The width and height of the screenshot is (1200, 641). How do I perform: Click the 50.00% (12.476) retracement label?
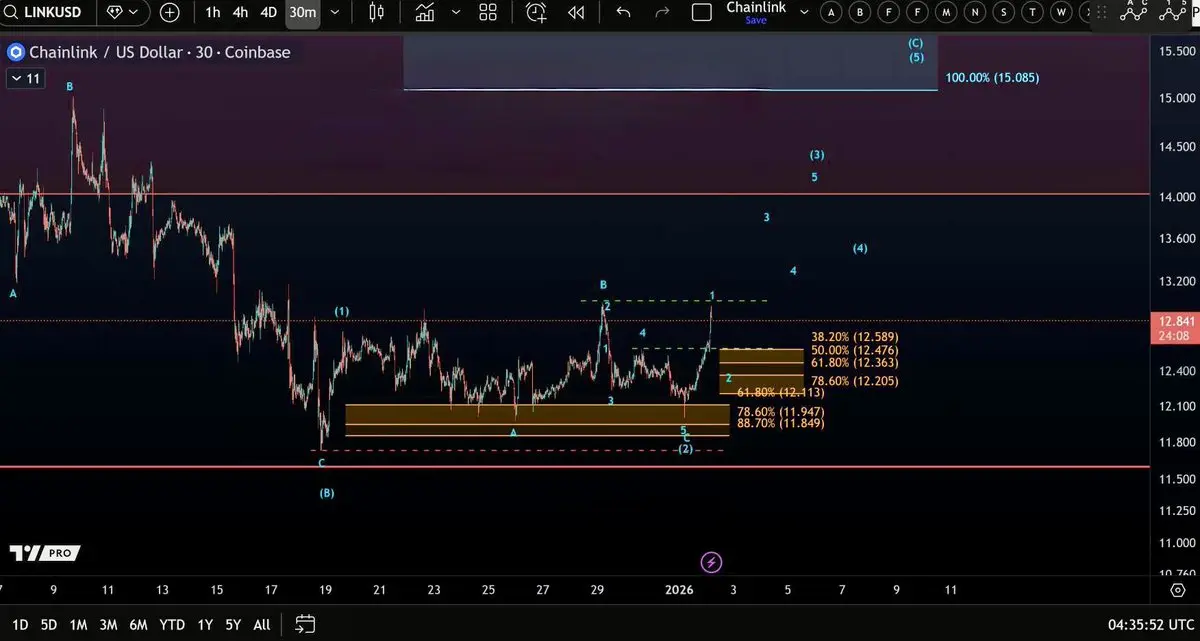click(854, 350)
